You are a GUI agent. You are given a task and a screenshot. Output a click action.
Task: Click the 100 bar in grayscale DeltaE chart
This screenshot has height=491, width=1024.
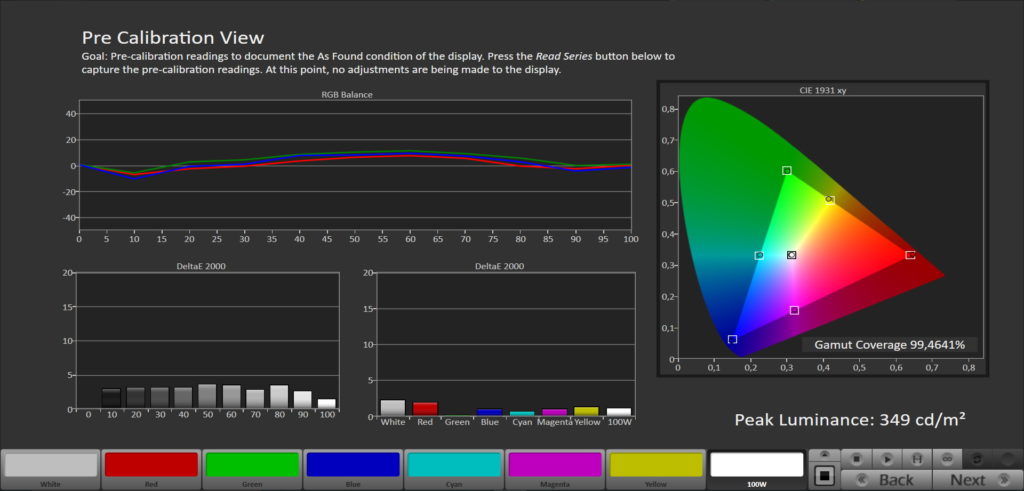click(x=327, y=404)
